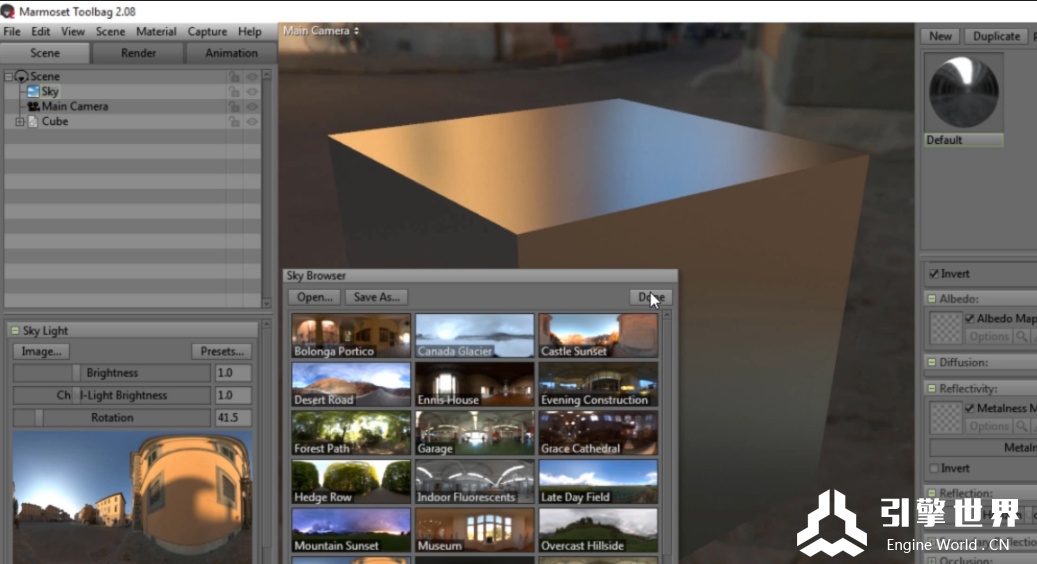Click the Marmoset Toolbag app icon in title bar
This screenshot has width=1037, height=564.
pyautogui.click(x=9, y=11)
